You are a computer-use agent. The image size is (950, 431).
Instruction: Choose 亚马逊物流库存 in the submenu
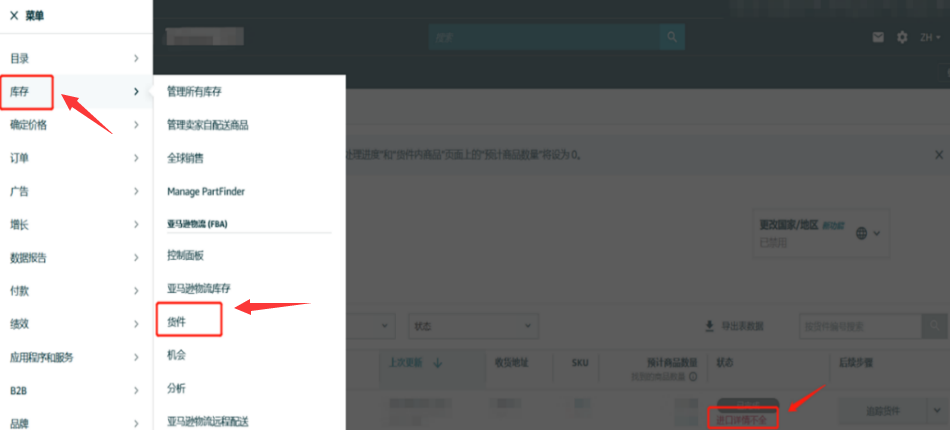(x=199, y=288)
